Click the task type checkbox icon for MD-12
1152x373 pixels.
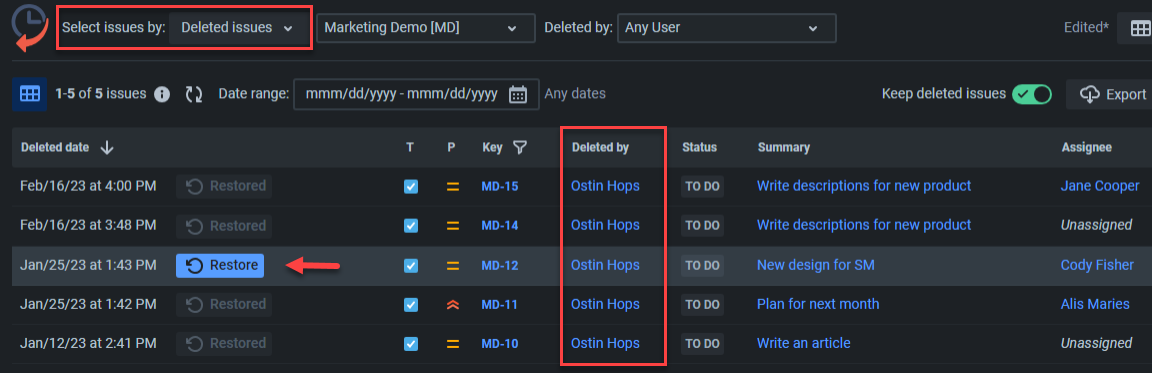pyautogui.click(x=411, y=265)
